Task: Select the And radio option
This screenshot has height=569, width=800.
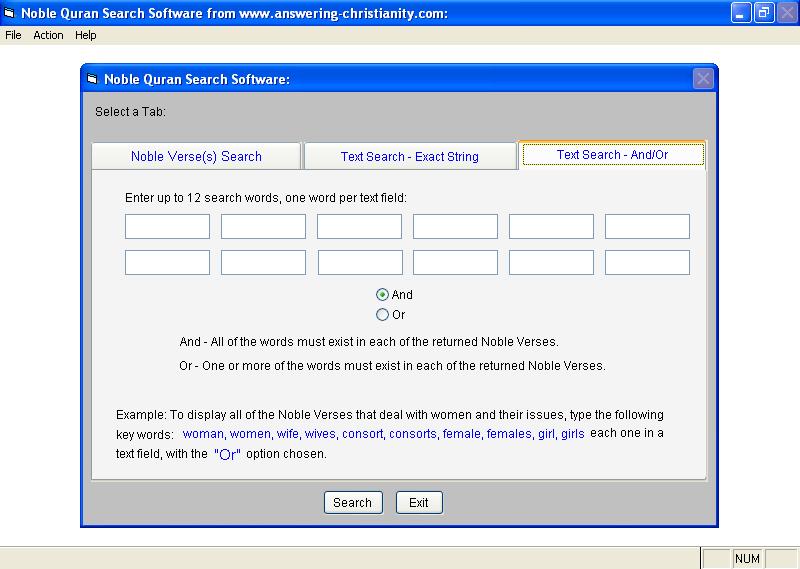Action: 394,294
